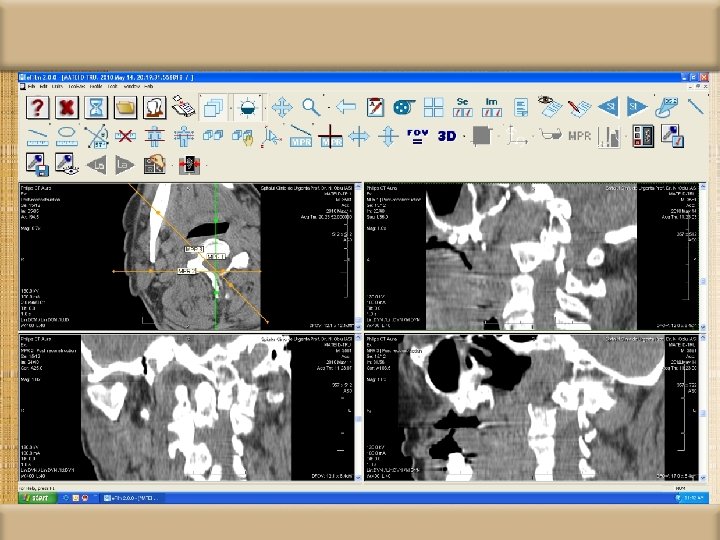Click the hand over grid layout icon
Viewport: 720px width, 540px height.
point(155,164)
